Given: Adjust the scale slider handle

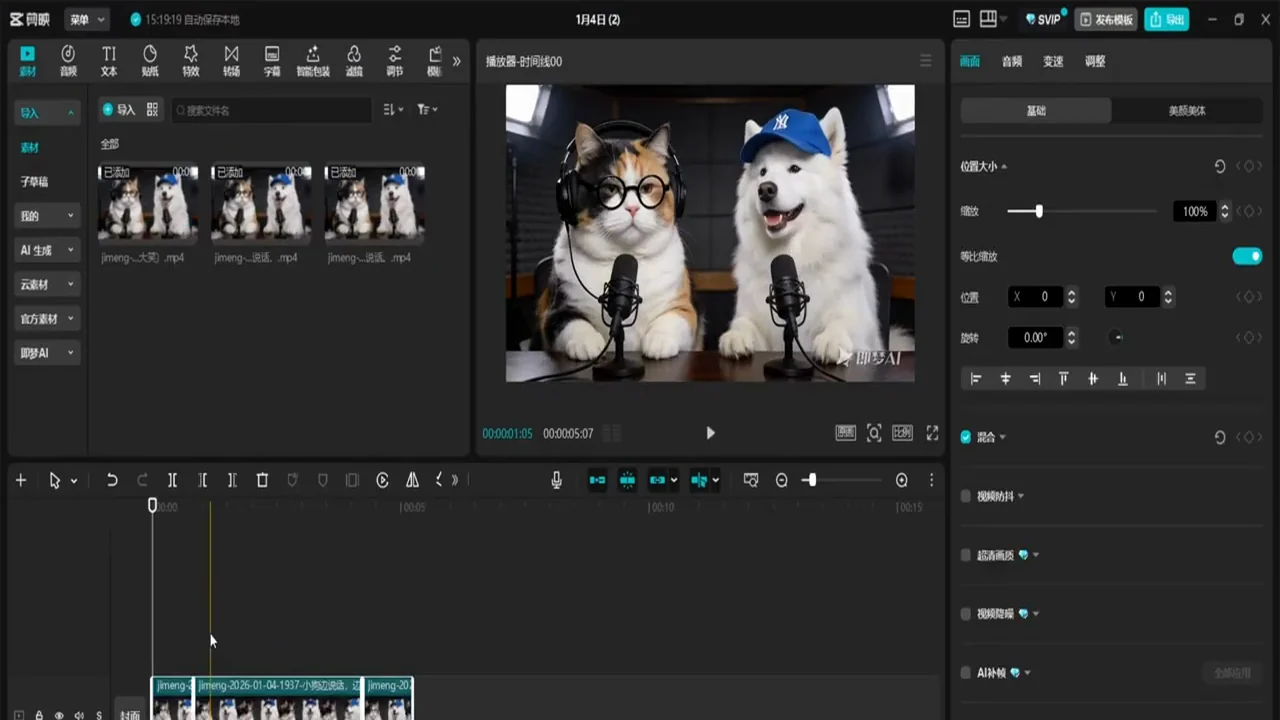Looking at the screenshot, I should pos(1039,211).
